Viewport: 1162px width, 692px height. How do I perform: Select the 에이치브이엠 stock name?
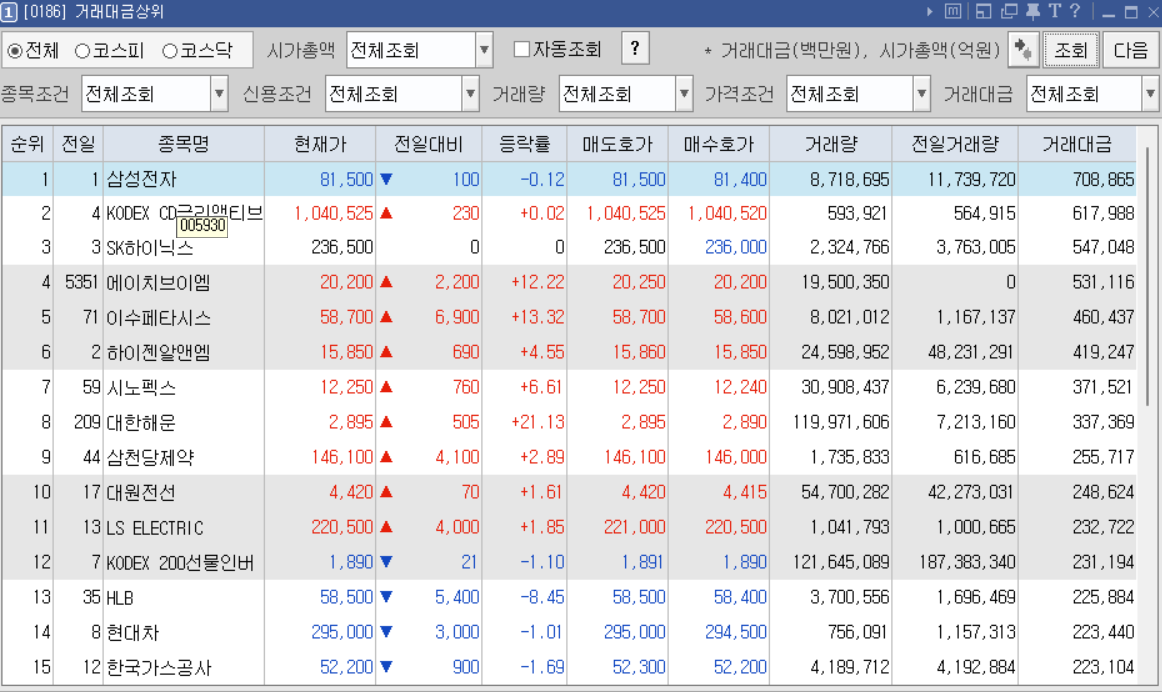tap(159, 282)
